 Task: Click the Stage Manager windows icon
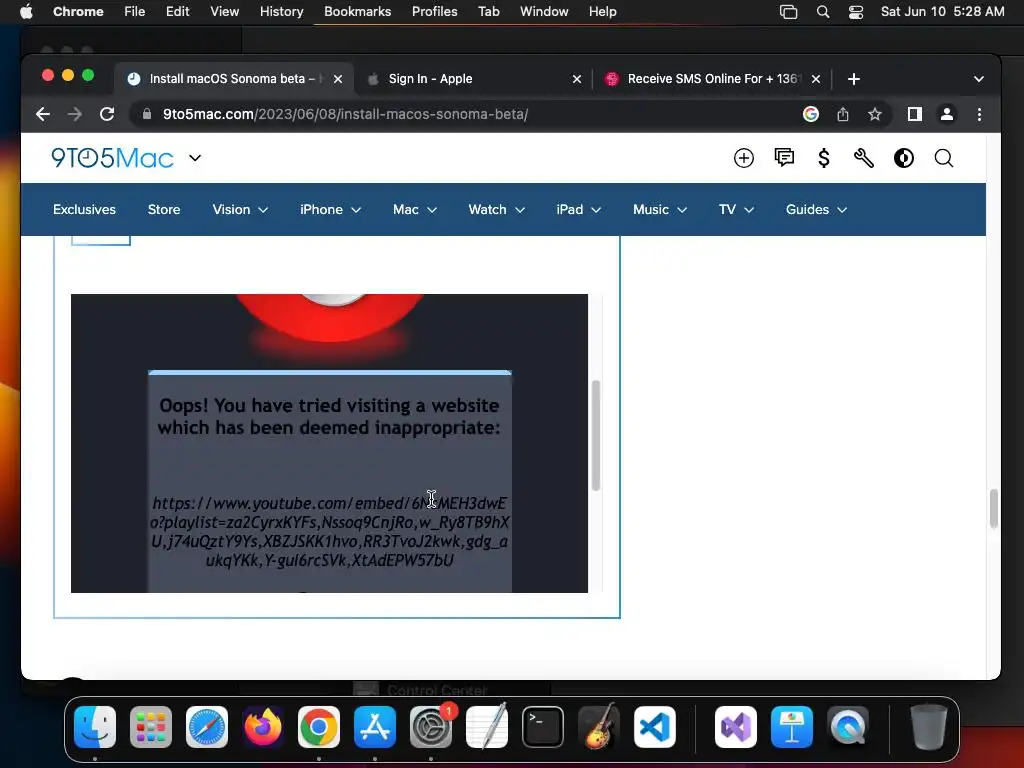pos(788,12)
